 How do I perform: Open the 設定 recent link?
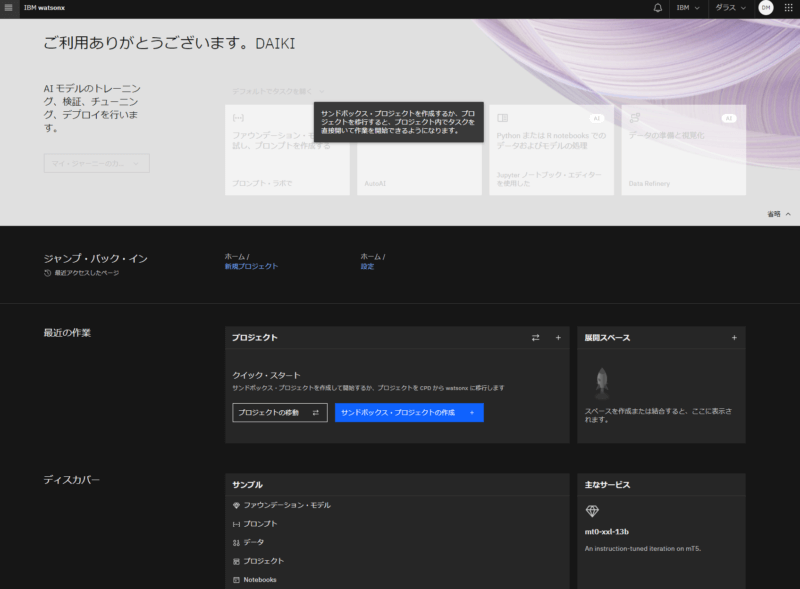367,266
